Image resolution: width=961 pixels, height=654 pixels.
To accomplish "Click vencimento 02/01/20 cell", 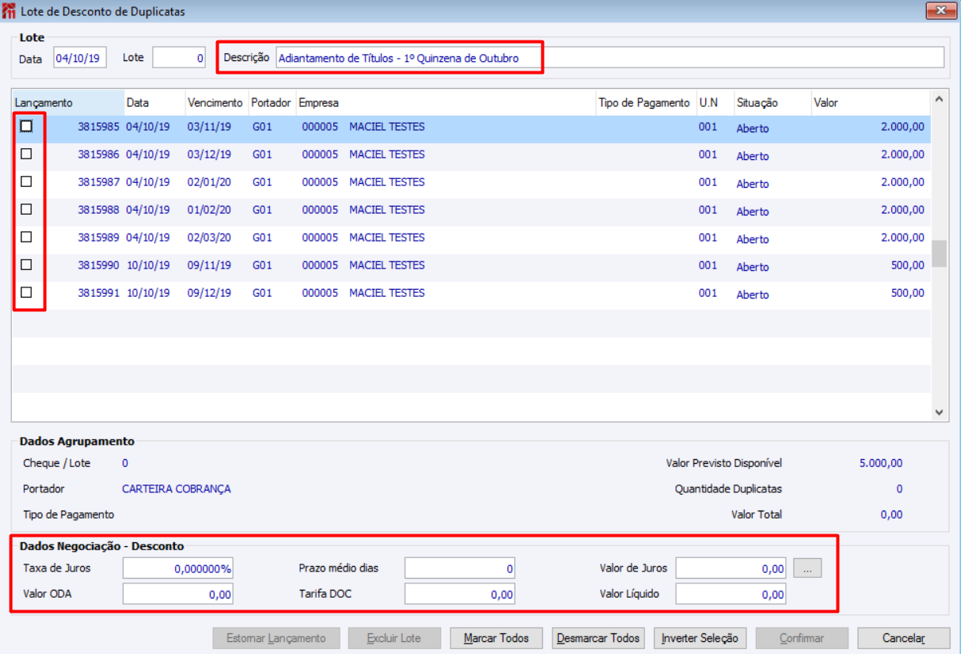I will pyautogui.click(x=209, y=182).
